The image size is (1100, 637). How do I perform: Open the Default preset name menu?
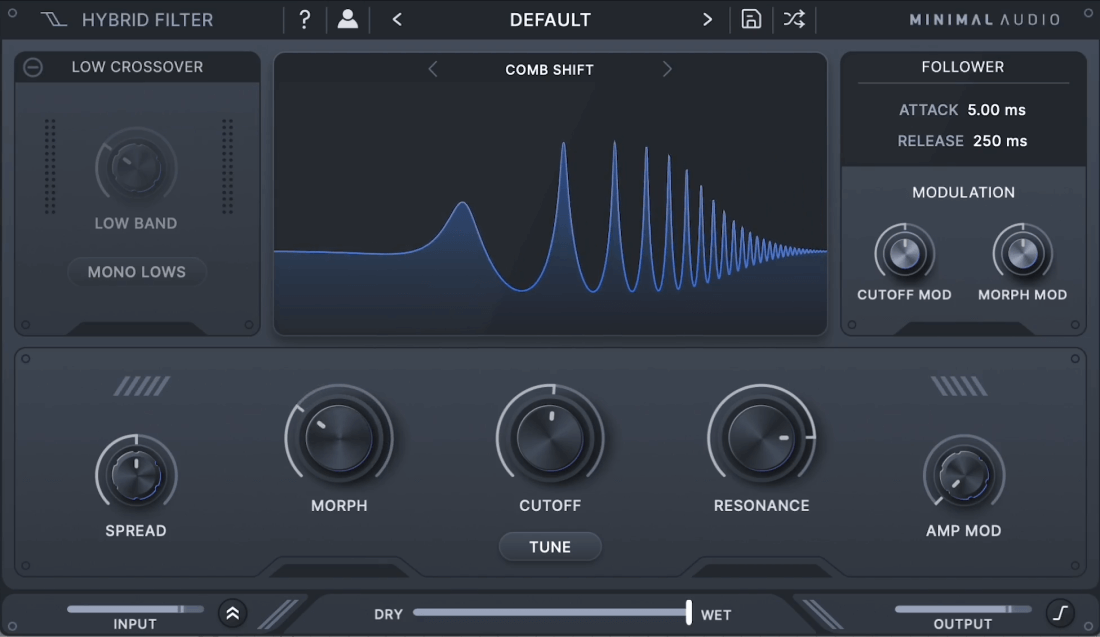click(x=550, y=20)
